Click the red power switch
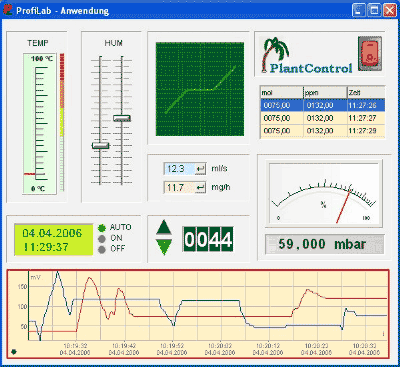 pyautogui.click(x=370, y=54)
